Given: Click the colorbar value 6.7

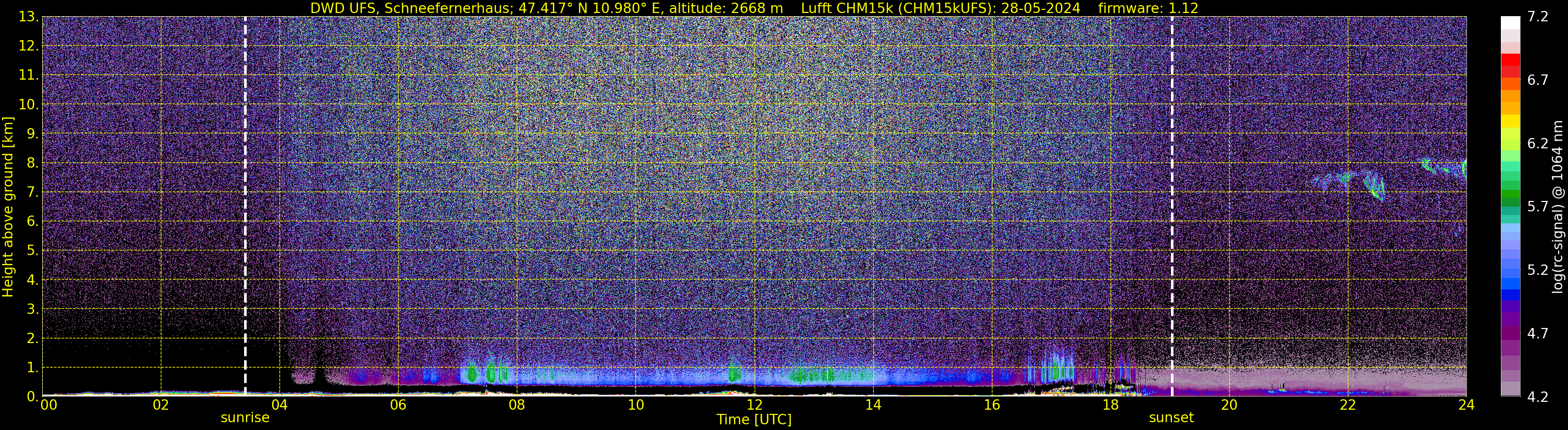Looking at the screenshot, I should click(1538, 80).
